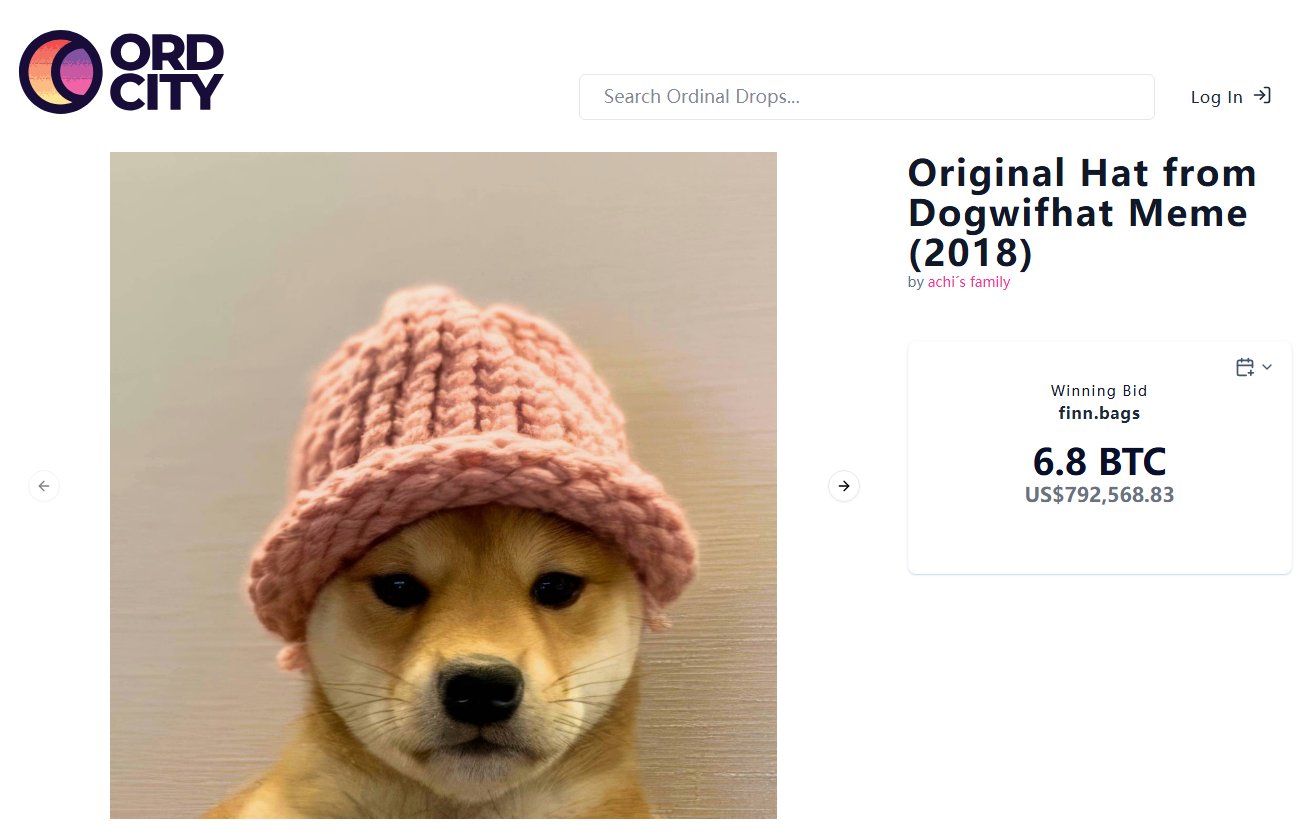Focus the Search Ordinal Drops field
The image size is (1314, 834).
coord(867,97)
